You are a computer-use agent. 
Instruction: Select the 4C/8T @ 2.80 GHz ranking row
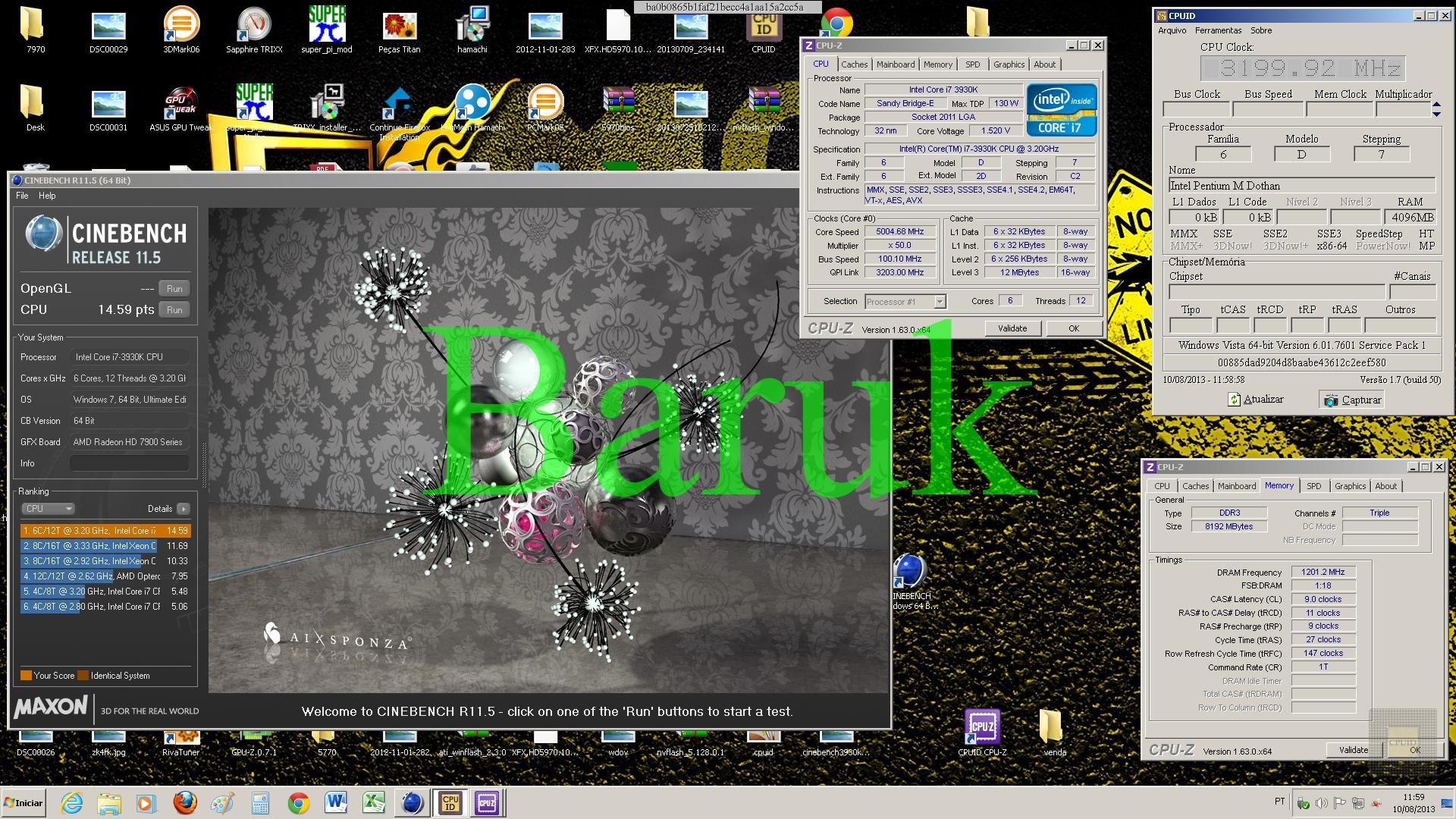105,607
